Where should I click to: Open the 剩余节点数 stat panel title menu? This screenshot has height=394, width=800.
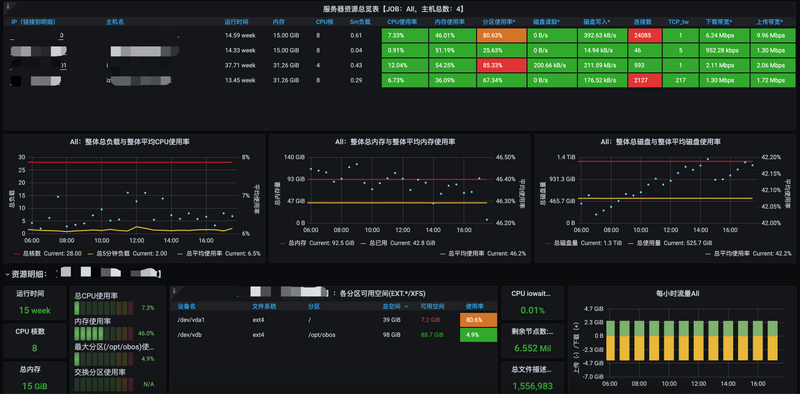(532, 331)
